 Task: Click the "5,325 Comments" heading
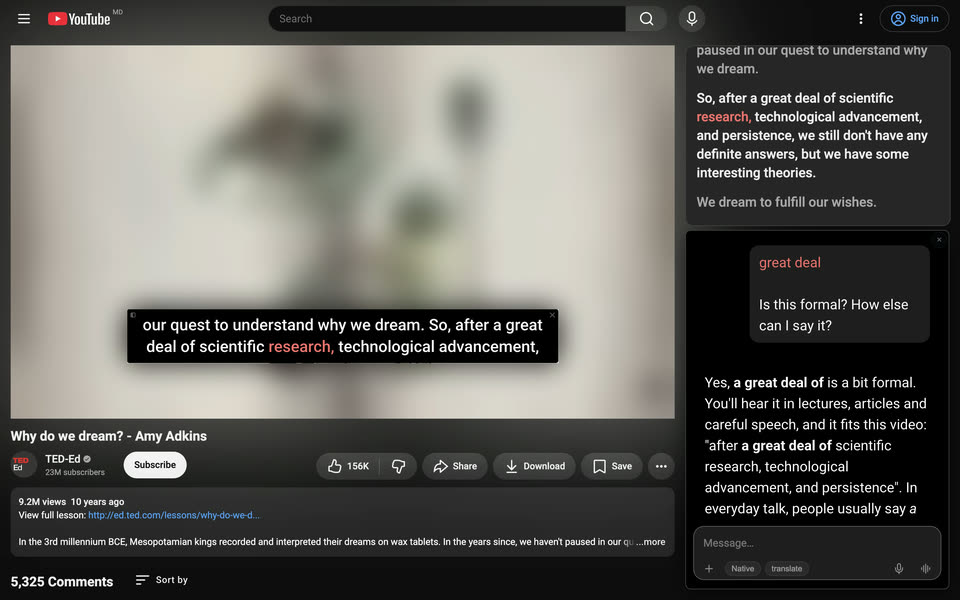click(x=62, y=582)
